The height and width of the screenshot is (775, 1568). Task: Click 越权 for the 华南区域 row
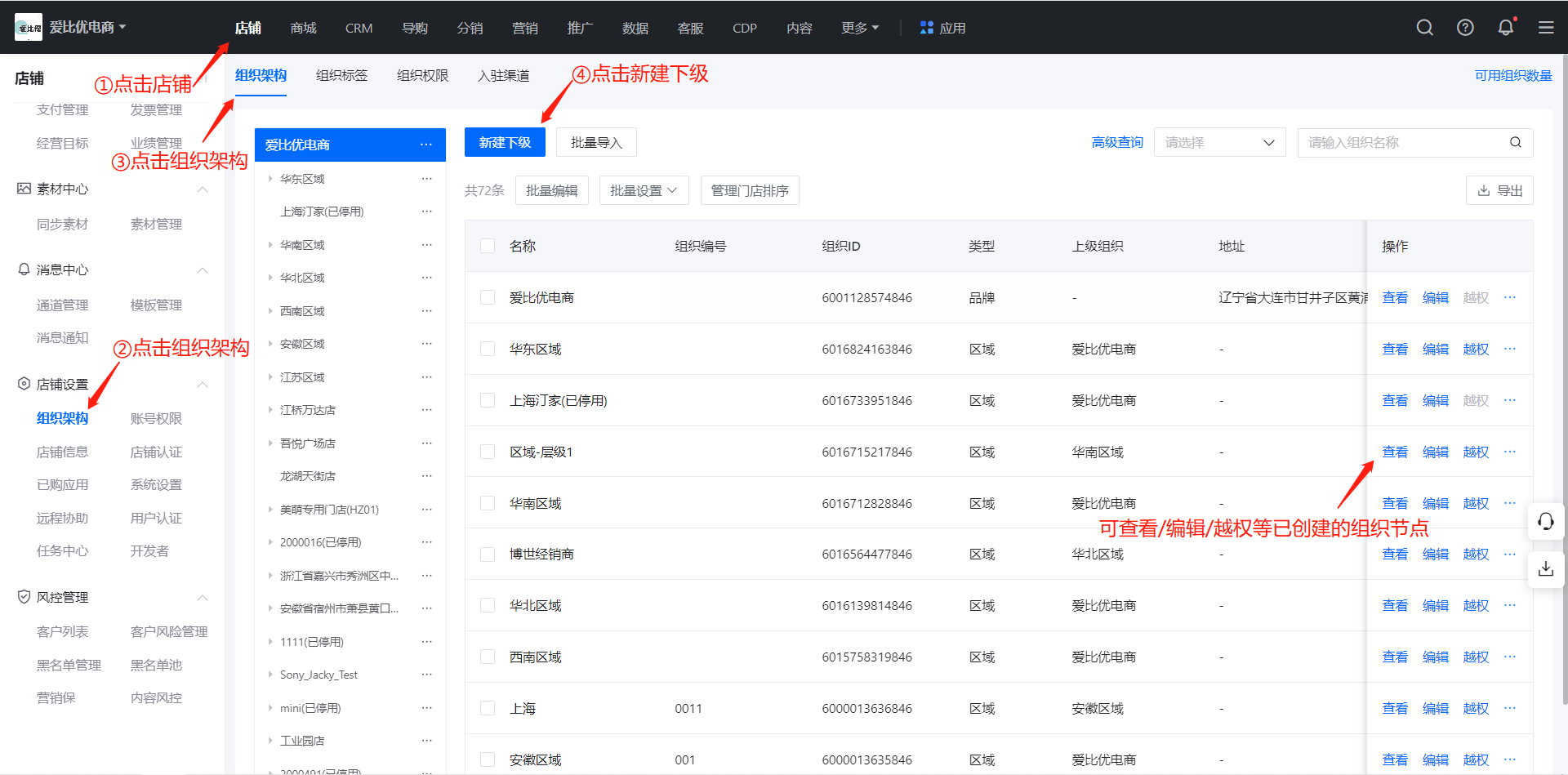click(1476, 503)
